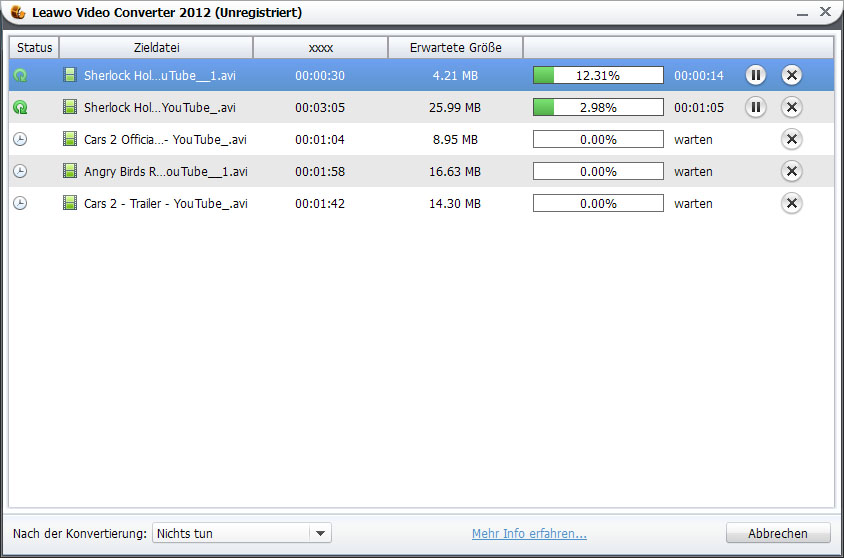Screen dimensions: 844x558
Task: Click the Leawo app logo in title bar
Action: [x=18, y=12]
